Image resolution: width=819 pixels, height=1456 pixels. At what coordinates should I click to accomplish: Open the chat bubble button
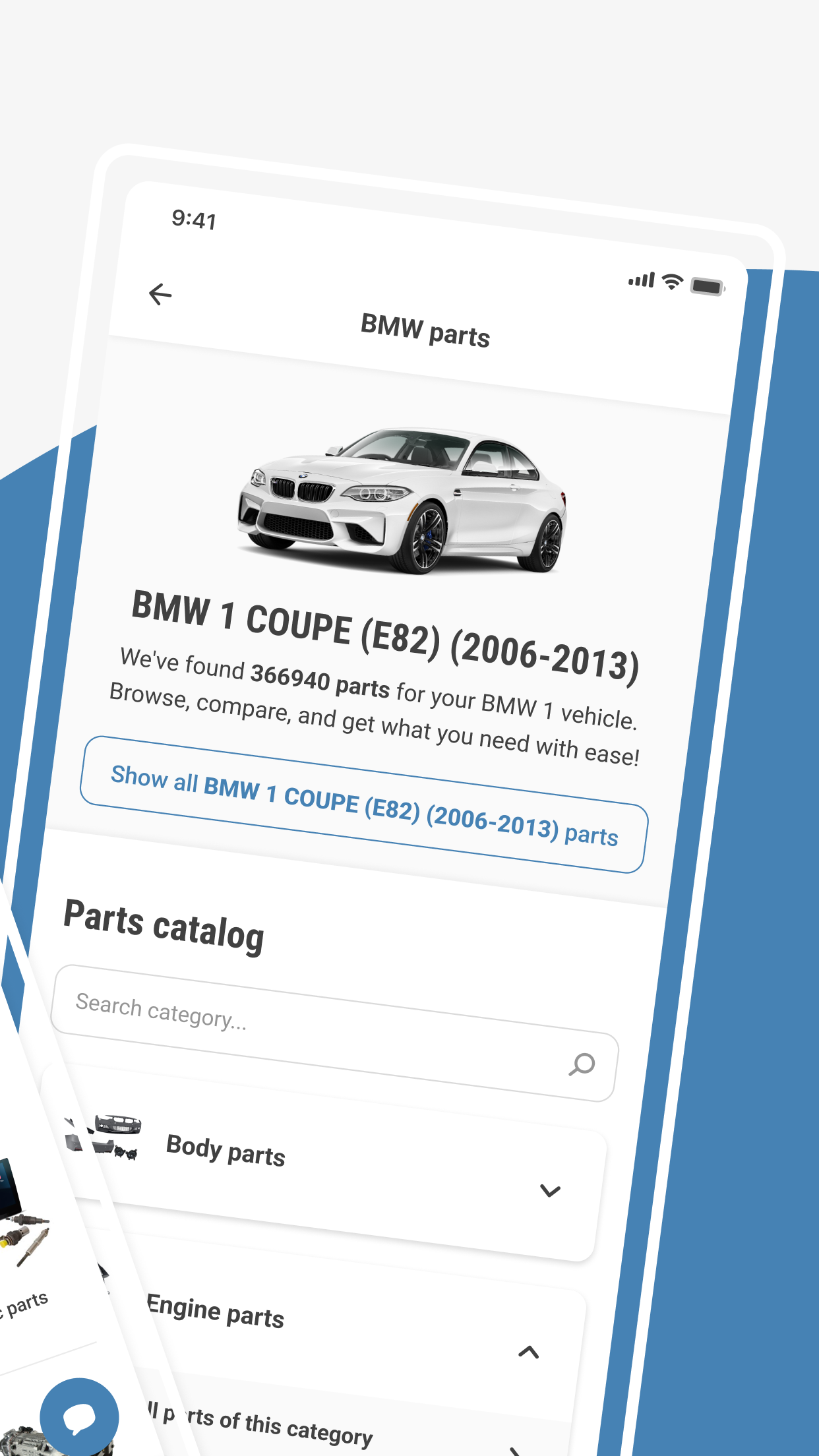click(79, 1416)
